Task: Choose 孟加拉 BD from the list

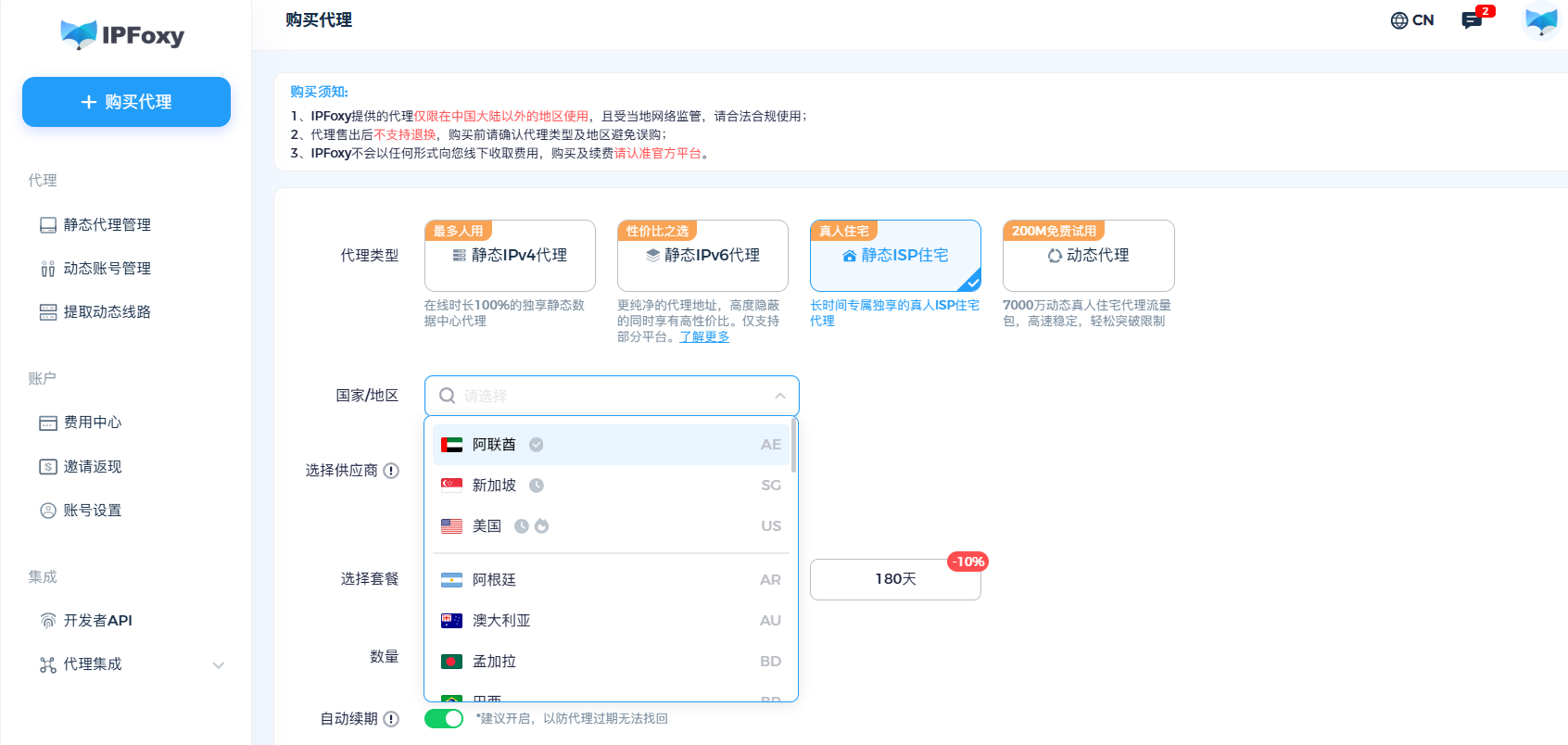Action: point(611,662)
